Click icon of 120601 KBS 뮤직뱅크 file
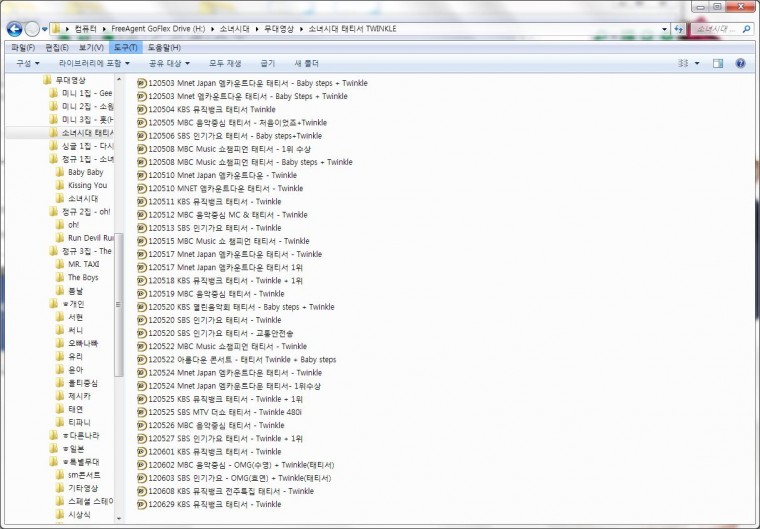 [x=142, y=452]
